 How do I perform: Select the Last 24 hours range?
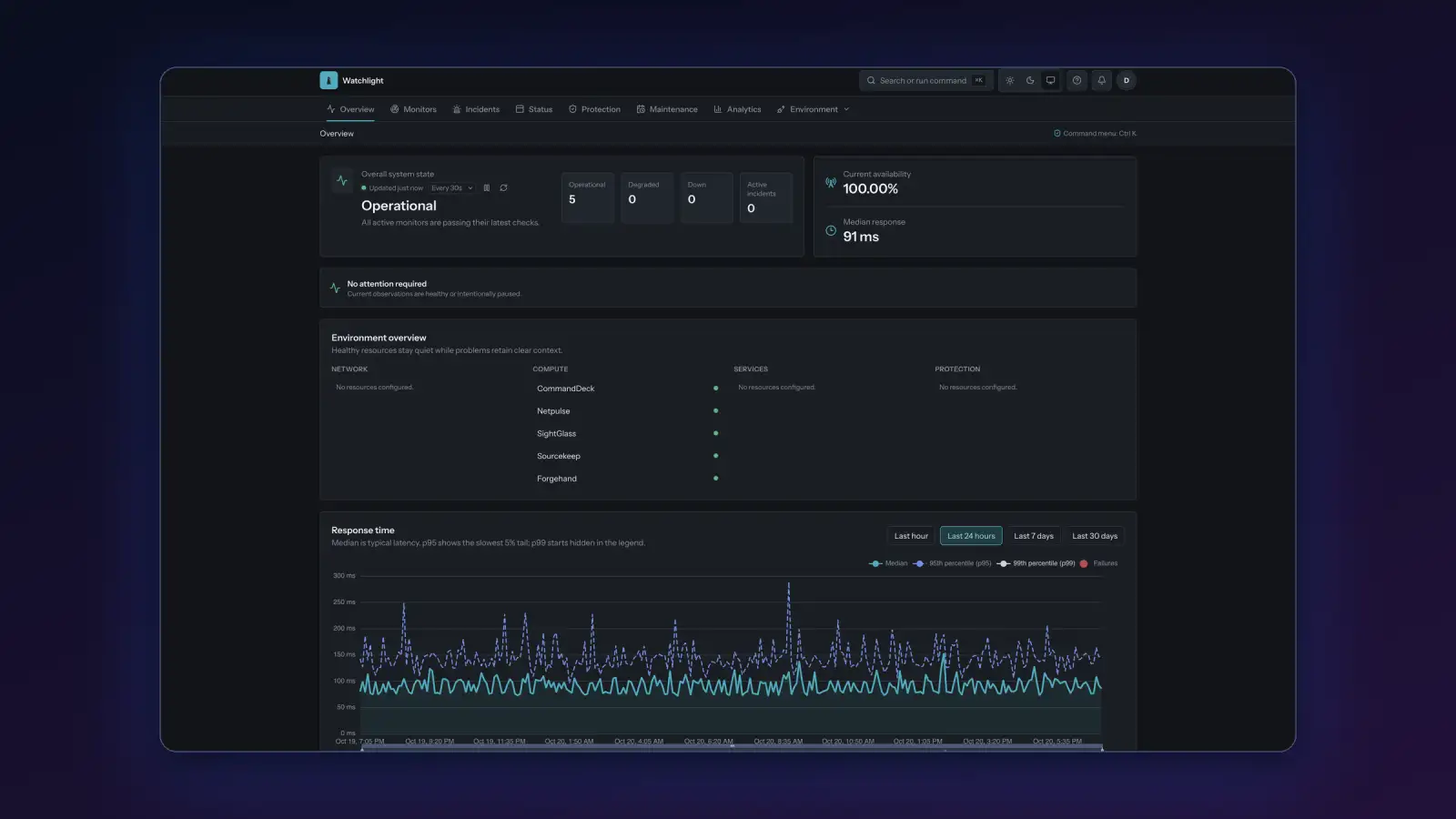[x=971, y=536]
